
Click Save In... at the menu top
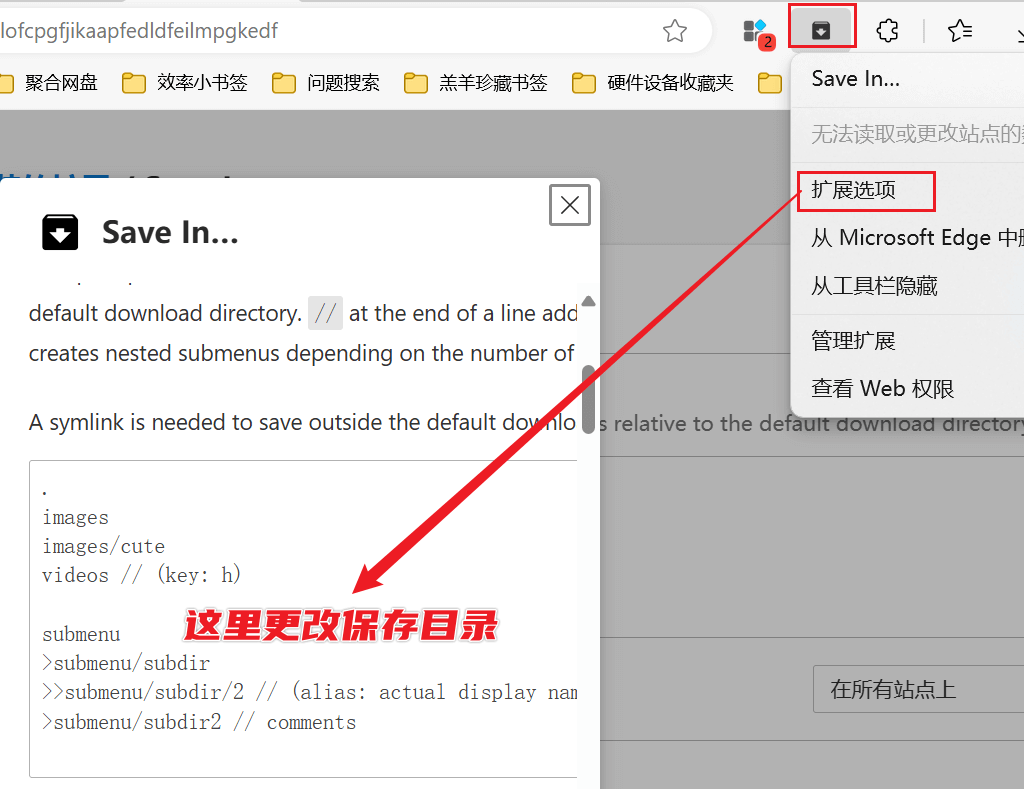[857, 76]
